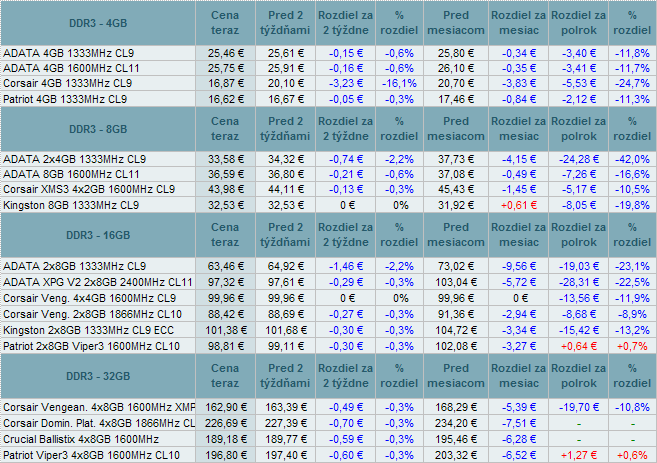Click the -8,9% half-year percent value
The width and height of the screenshot is (657, 463).
point(632,314)
